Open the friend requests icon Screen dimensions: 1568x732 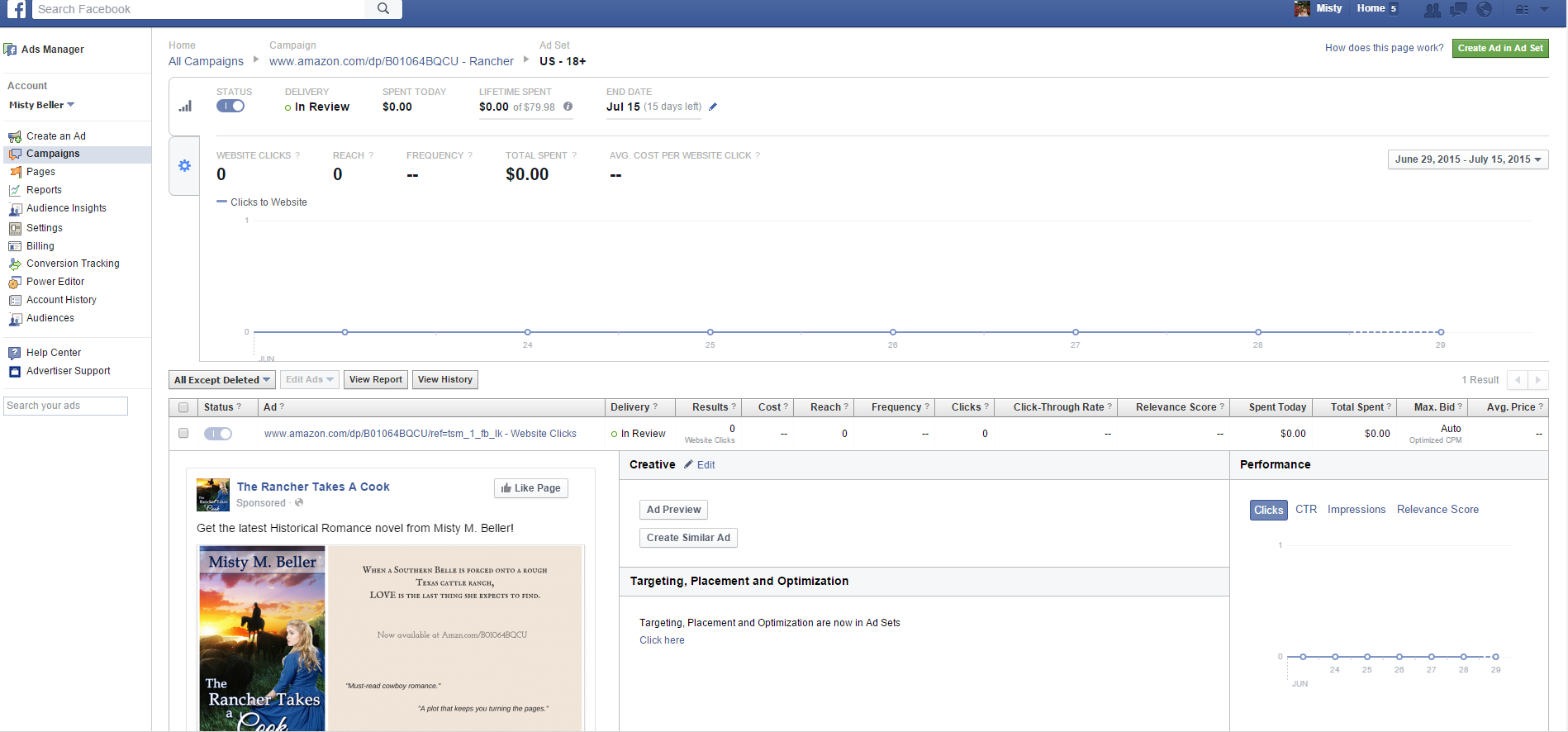(1432, 9)
